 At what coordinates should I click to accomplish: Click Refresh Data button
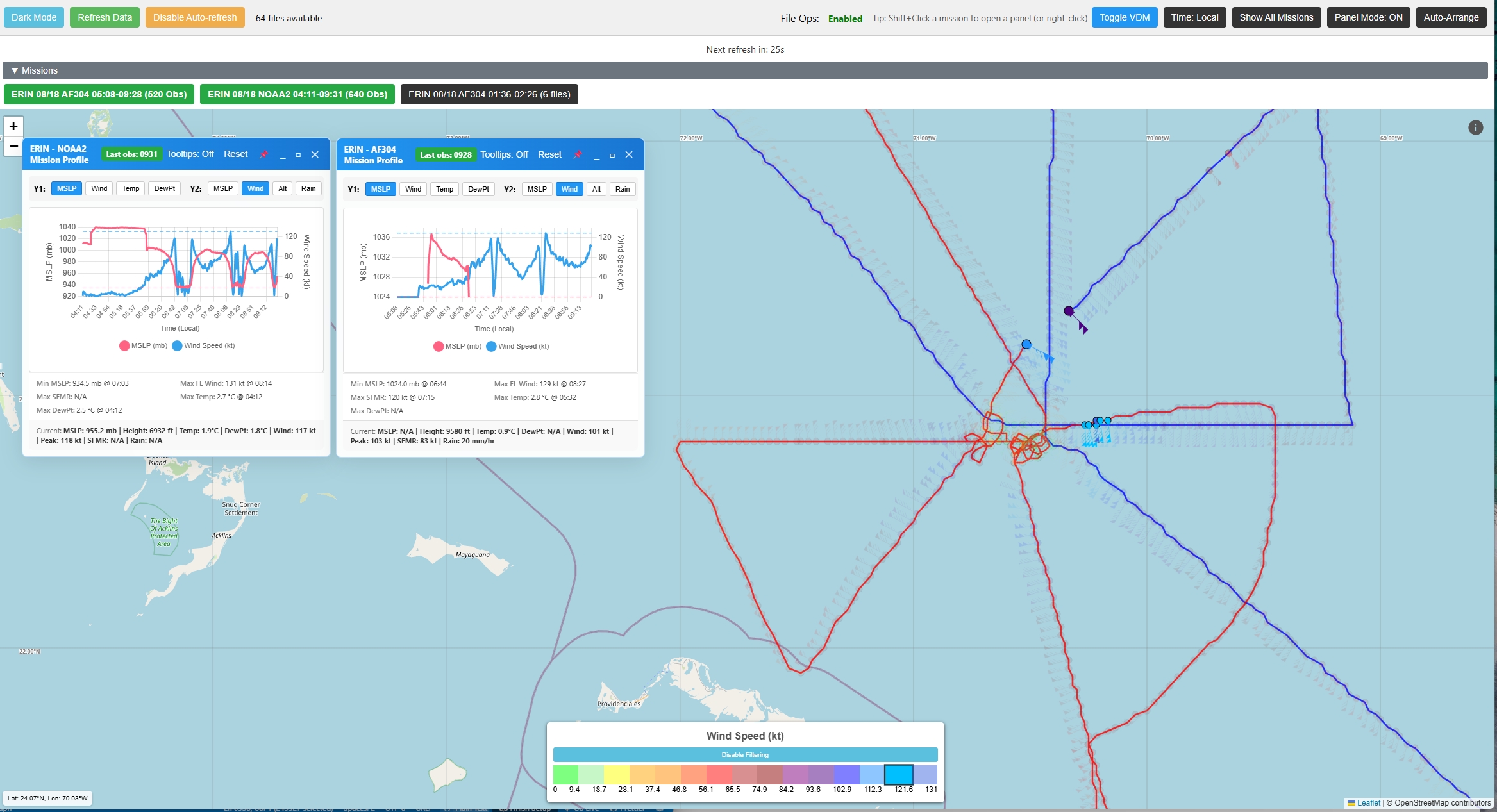click(105, 17)
